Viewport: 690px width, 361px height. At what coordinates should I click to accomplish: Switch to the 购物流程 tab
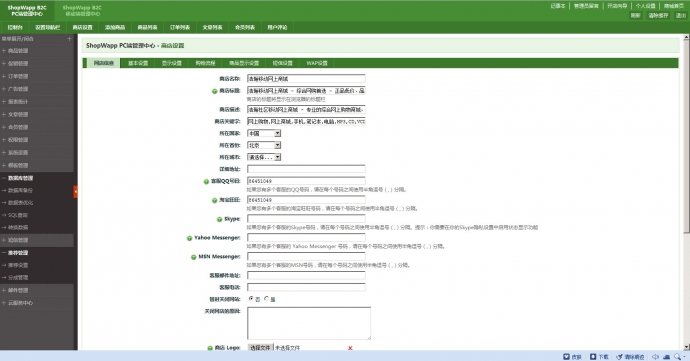pos(205,63)
